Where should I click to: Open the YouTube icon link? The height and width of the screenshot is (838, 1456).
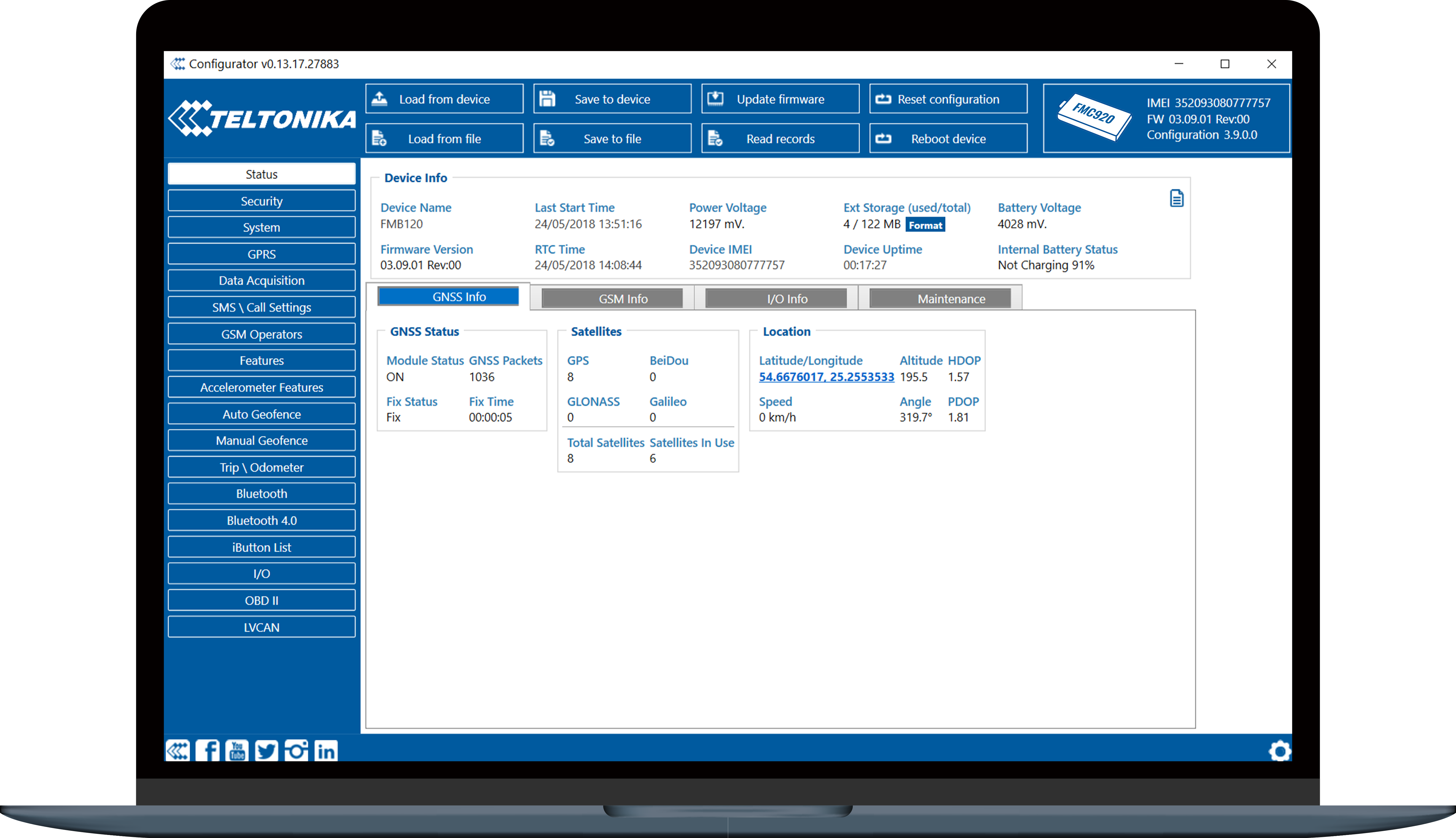(237, 750)
